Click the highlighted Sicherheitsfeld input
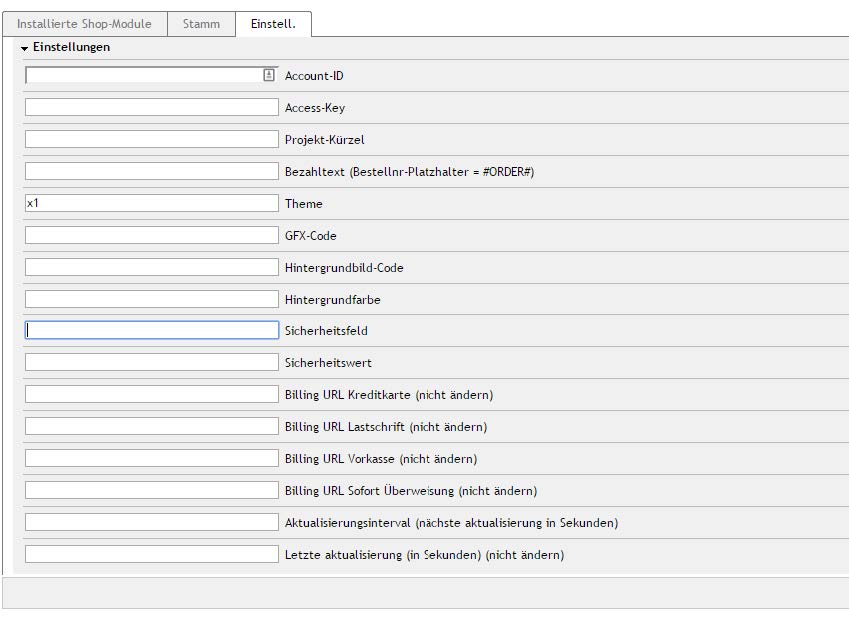849x622 pixels. click(x=150, y=330)
